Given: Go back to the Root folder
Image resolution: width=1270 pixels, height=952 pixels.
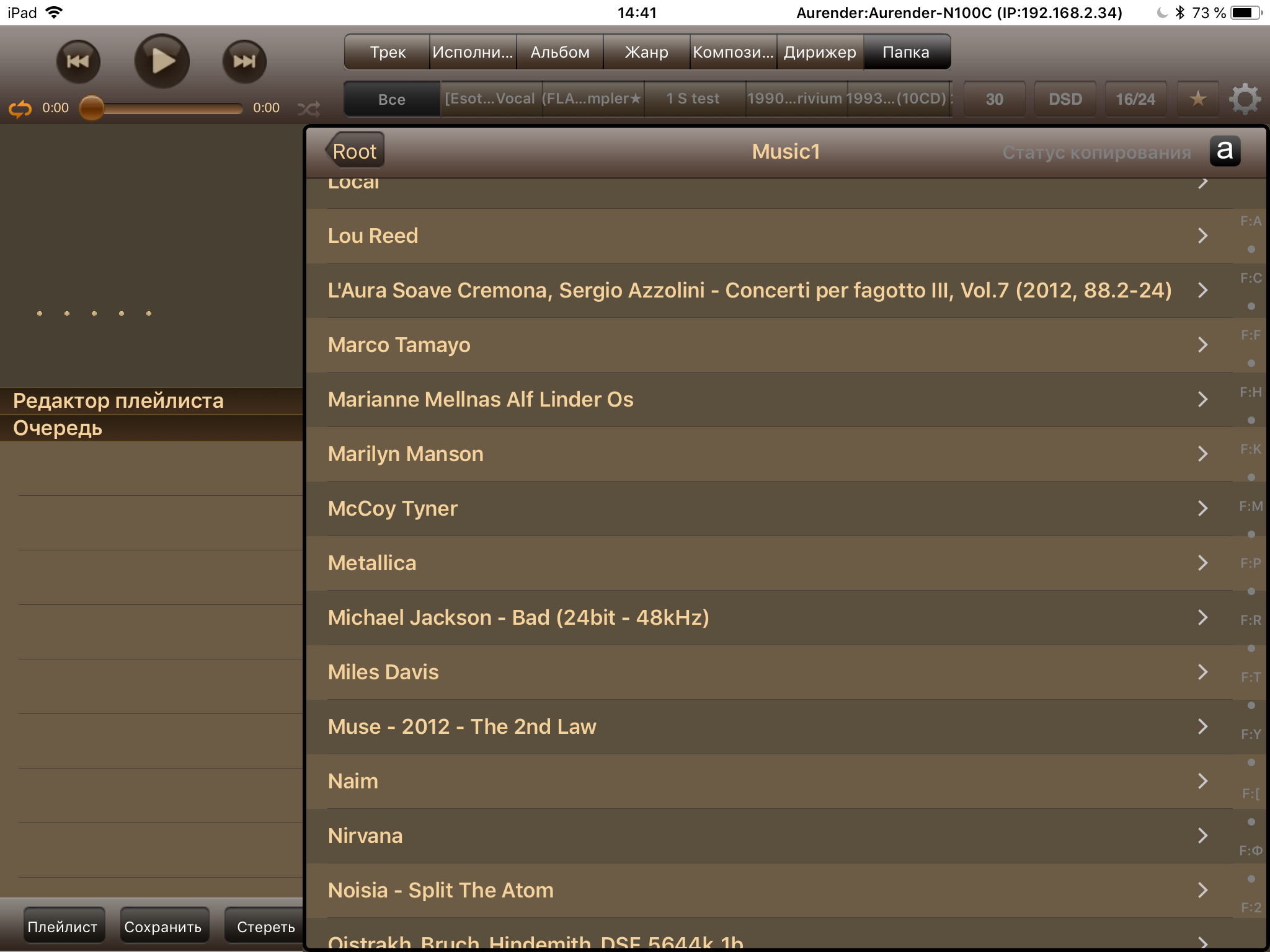Looking at the screenshot, I should pyautogui.click(x=355, y=151).
